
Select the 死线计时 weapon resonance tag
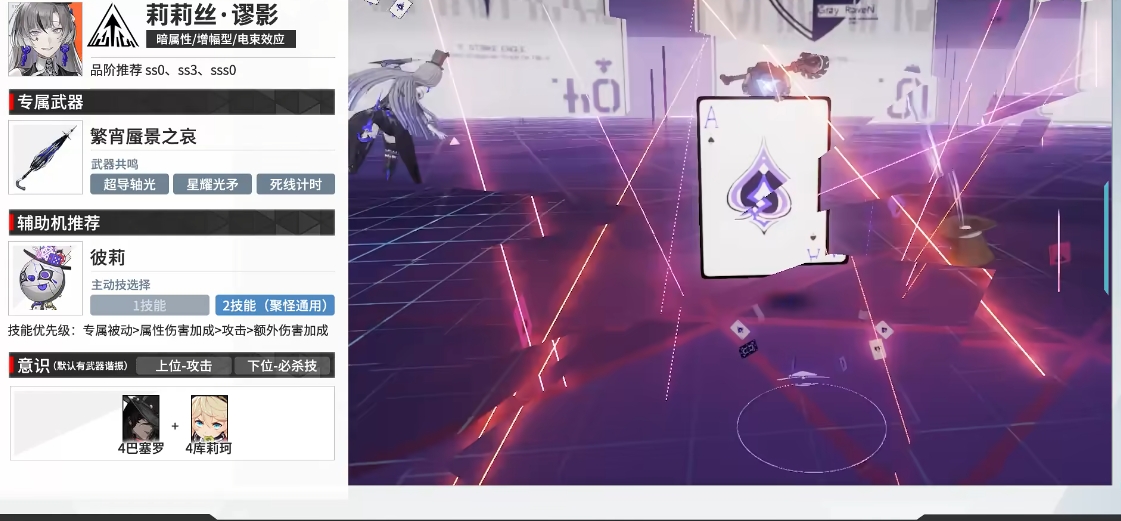(x=295, y=184)
